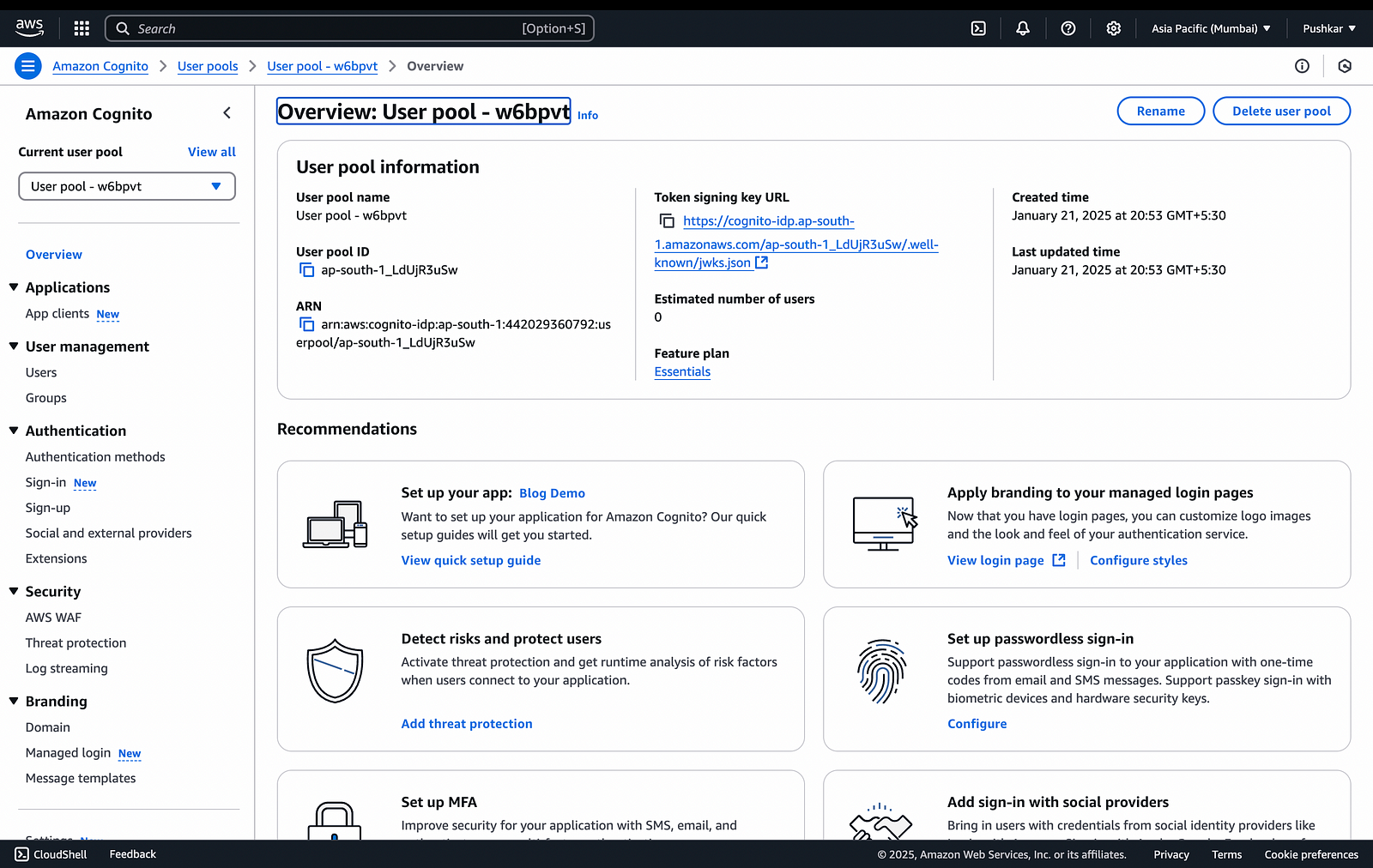Open the Essentials feature plan link
The width and height of the screenshot is (1373, 868).
(x=682, y=372)
